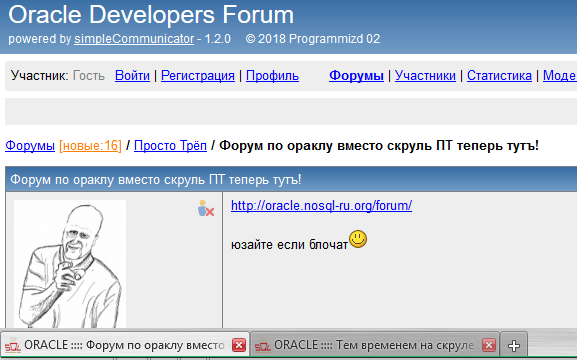This screenshot has height=360, width=577.
Task: Show new posts via [новые:16] link
Action: (x=90, y=145)
